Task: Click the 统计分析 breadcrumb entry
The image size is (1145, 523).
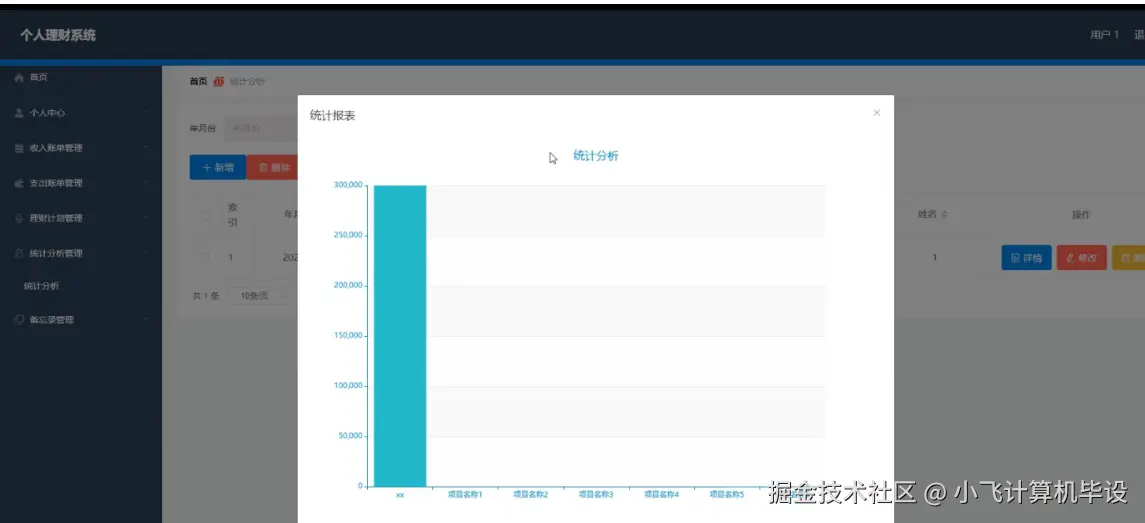Action: pos(247,82)
